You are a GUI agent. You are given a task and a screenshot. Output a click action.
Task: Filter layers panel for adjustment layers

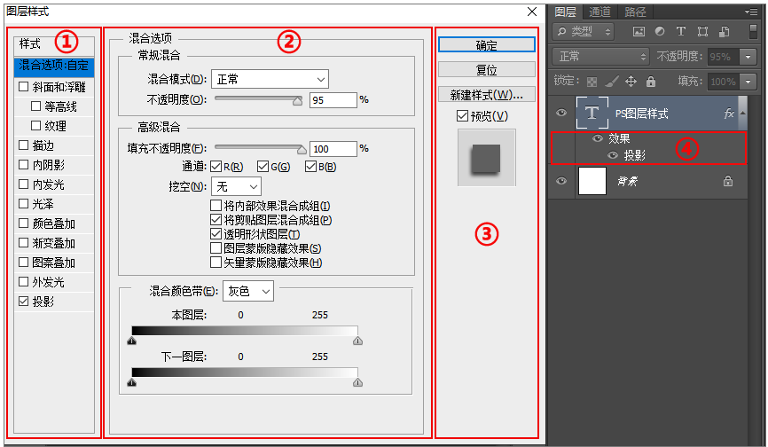click(660, 32)
